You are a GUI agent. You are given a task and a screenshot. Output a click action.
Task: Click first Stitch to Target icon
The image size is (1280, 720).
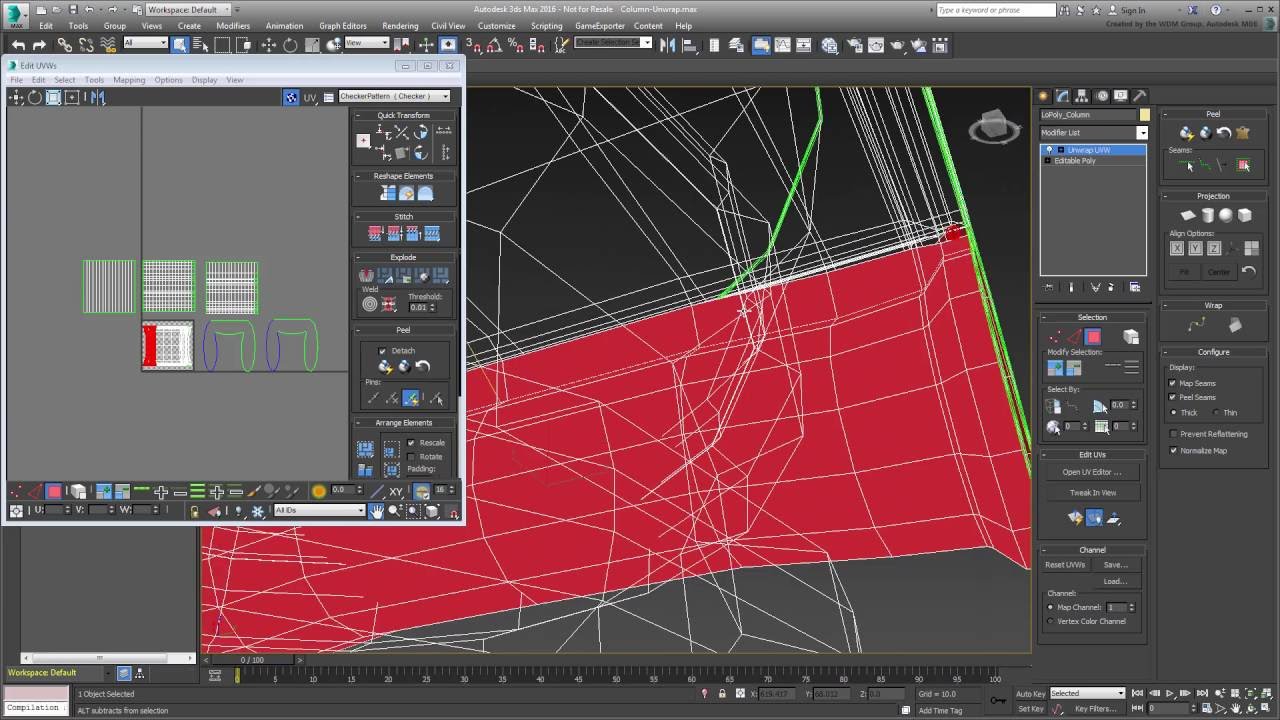click(x=376, y=233)
